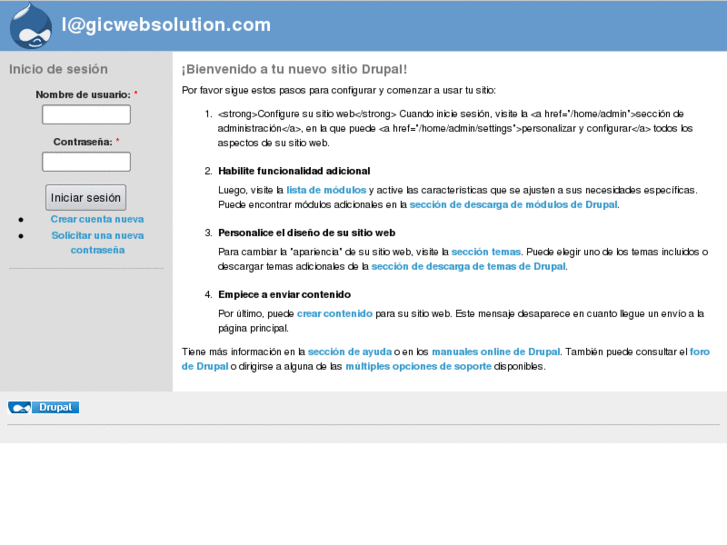The image size is (727, 545).
Task: Click the Drupal droplet logo in header
Action: pos(31,26)
